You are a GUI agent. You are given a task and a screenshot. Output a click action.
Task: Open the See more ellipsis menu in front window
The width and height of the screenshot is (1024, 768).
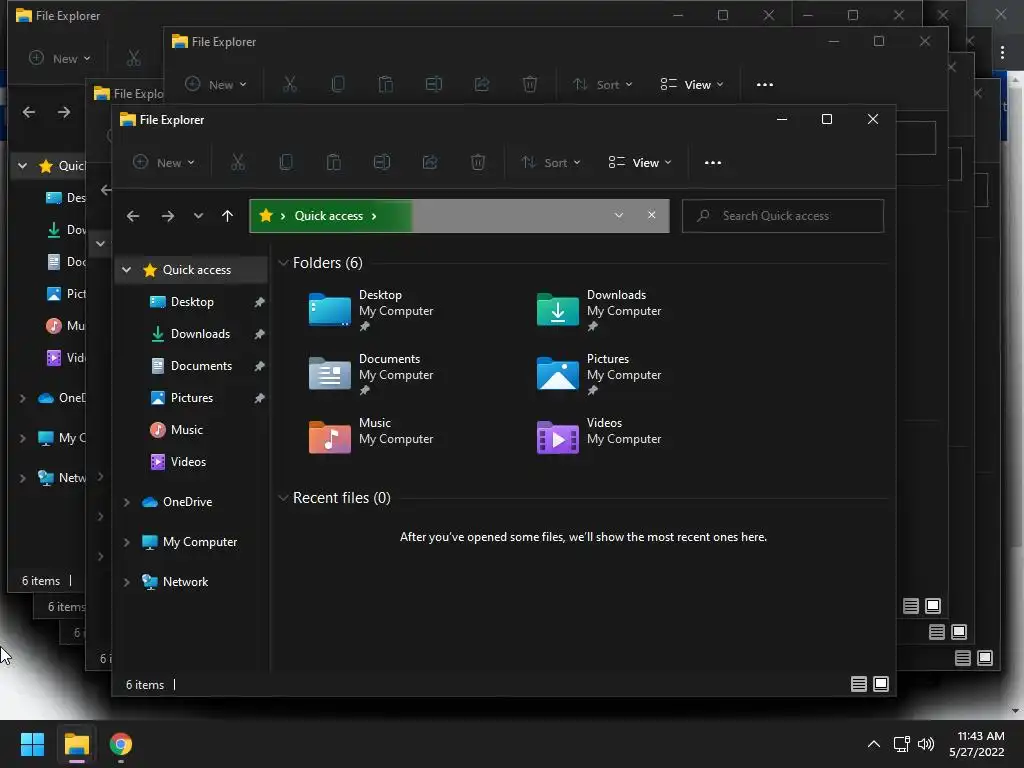(712, 163)
